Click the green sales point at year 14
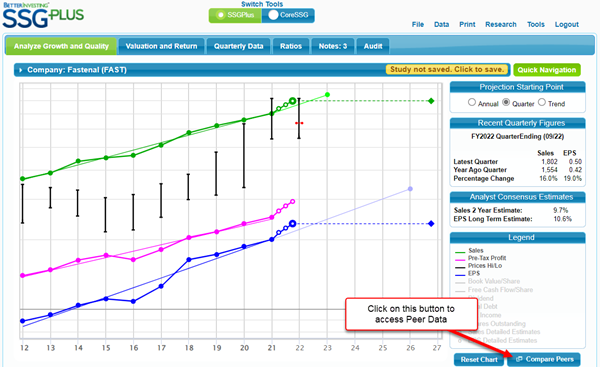Image resolution: width=600 pixels, height=367 pixels. pyautogui.click(x=78, y=161)
